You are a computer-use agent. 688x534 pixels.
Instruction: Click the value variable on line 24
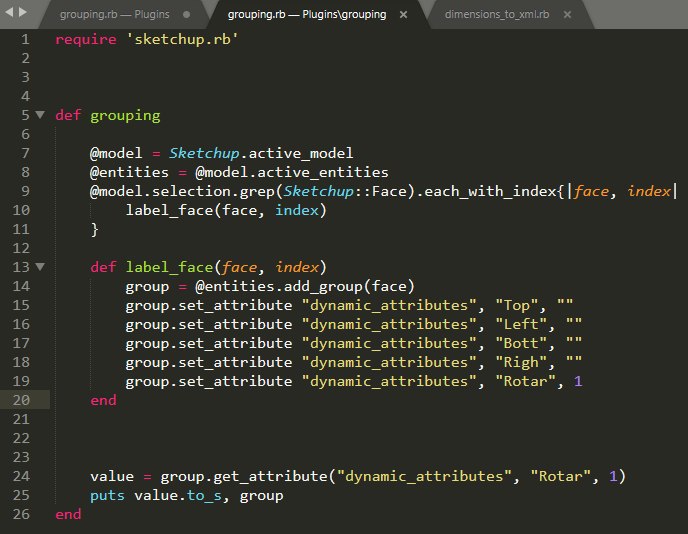(112, 476)
